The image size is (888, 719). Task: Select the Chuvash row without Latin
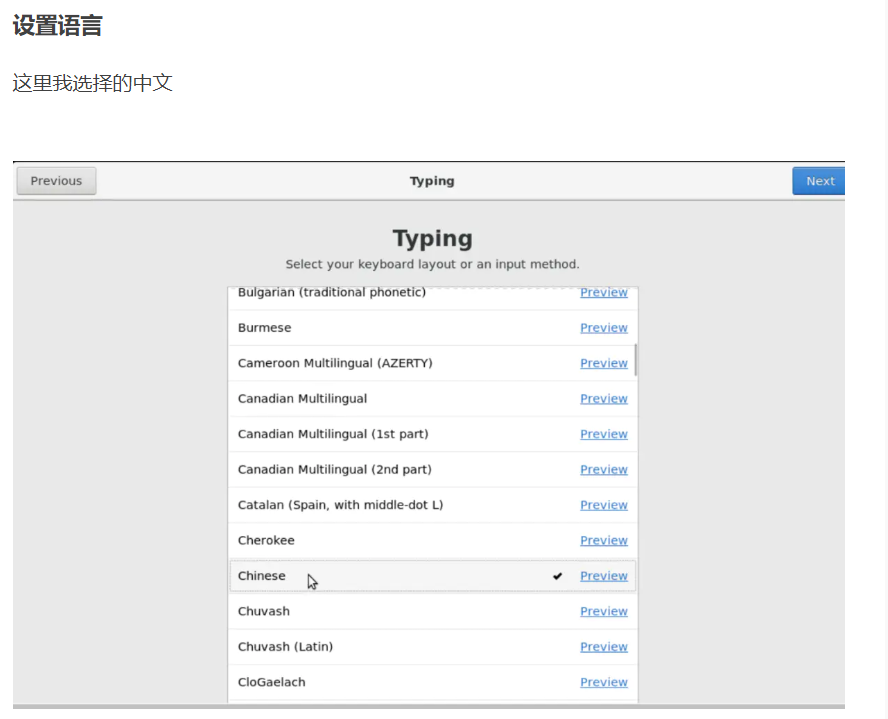point(433,611)
